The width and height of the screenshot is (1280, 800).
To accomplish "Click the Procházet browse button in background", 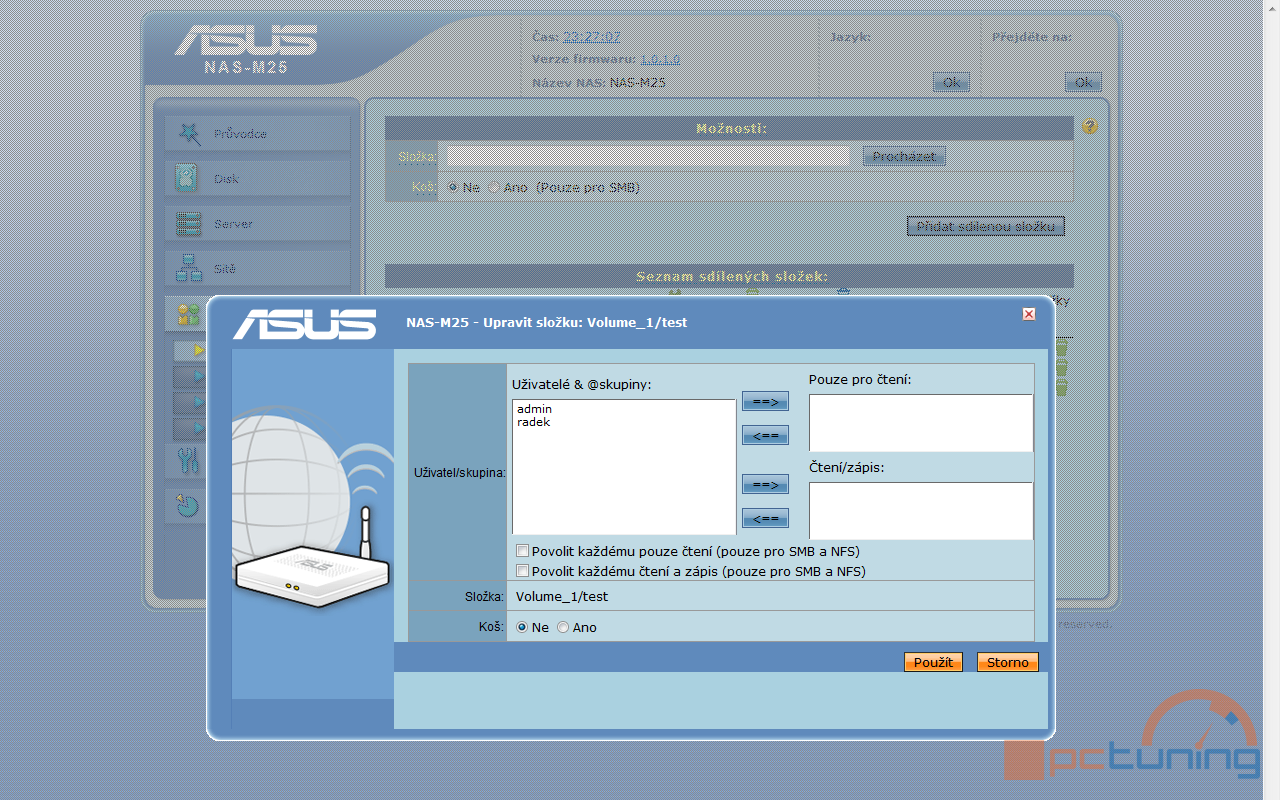I will tap(904, 156).
